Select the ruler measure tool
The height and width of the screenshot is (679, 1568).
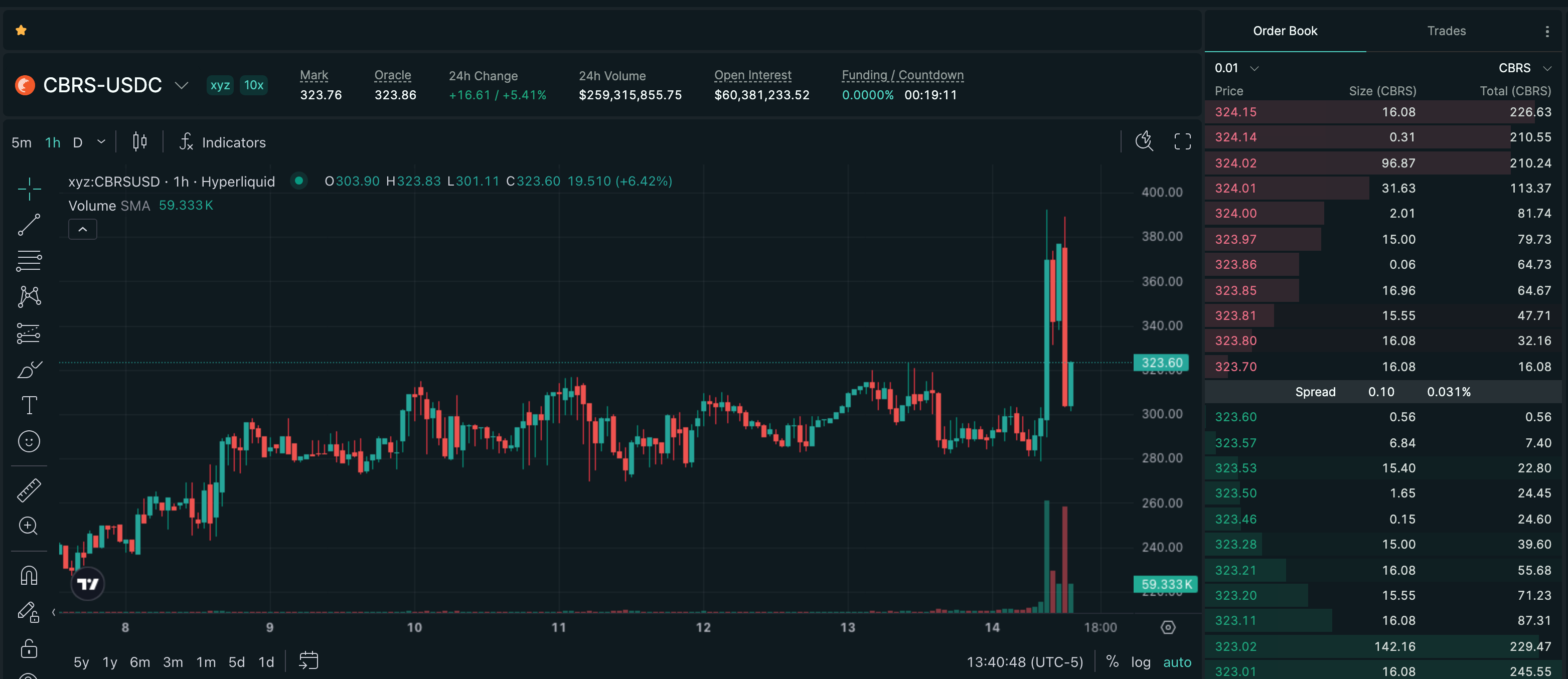[x=29, y=490]
